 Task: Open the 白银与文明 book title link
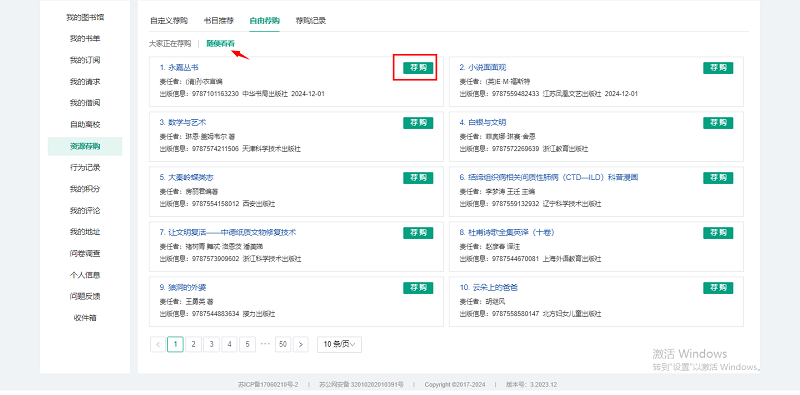pos(483,122)
